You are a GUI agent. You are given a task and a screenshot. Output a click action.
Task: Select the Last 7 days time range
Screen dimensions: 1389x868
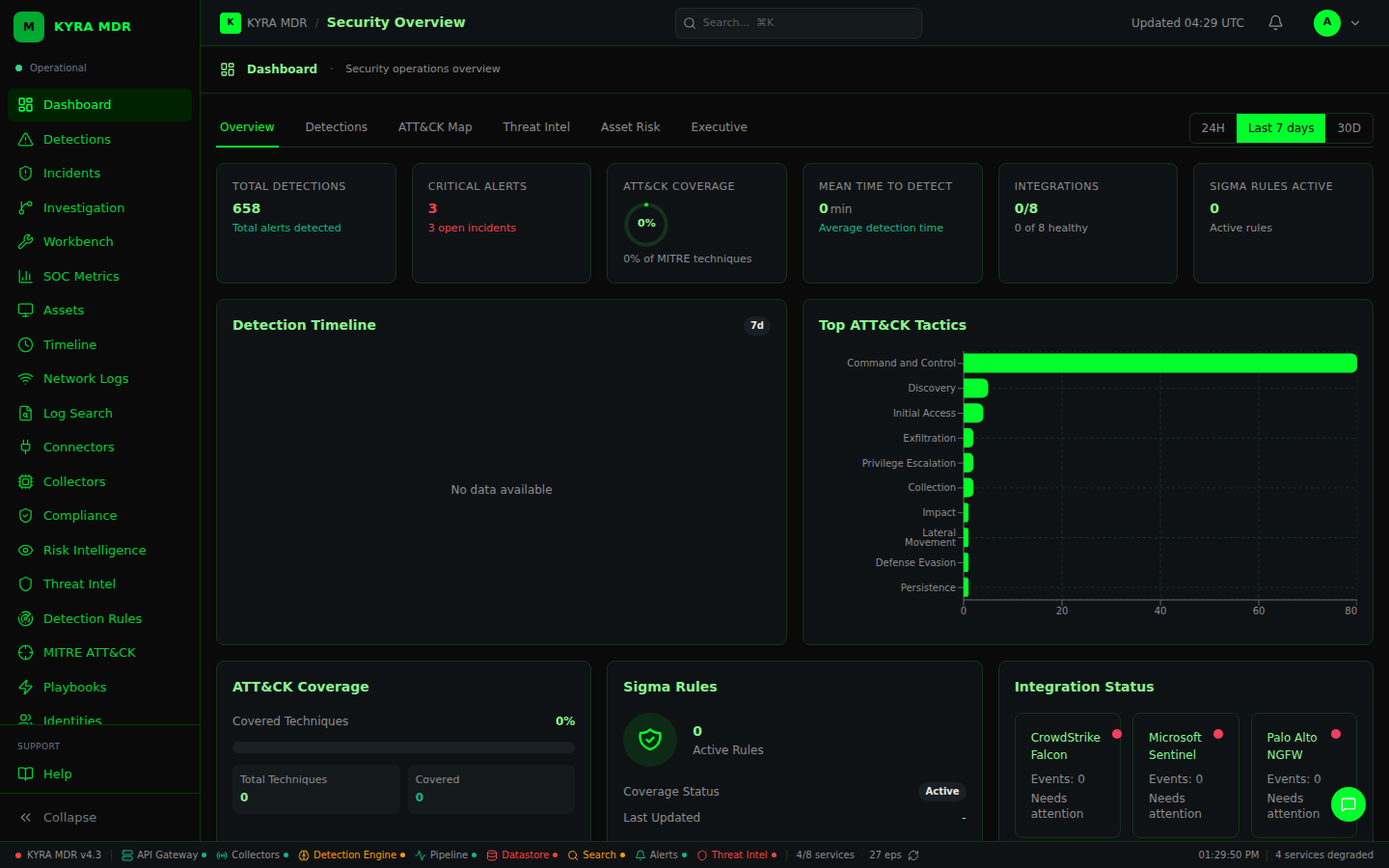[1280, 127]
